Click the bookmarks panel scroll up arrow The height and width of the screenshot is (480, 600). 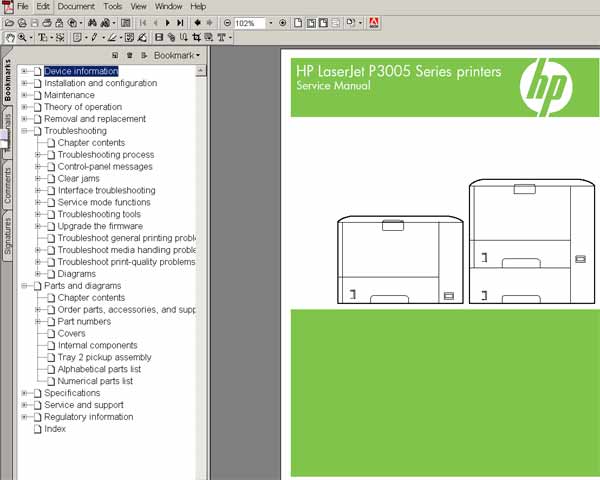click(201, 71)
